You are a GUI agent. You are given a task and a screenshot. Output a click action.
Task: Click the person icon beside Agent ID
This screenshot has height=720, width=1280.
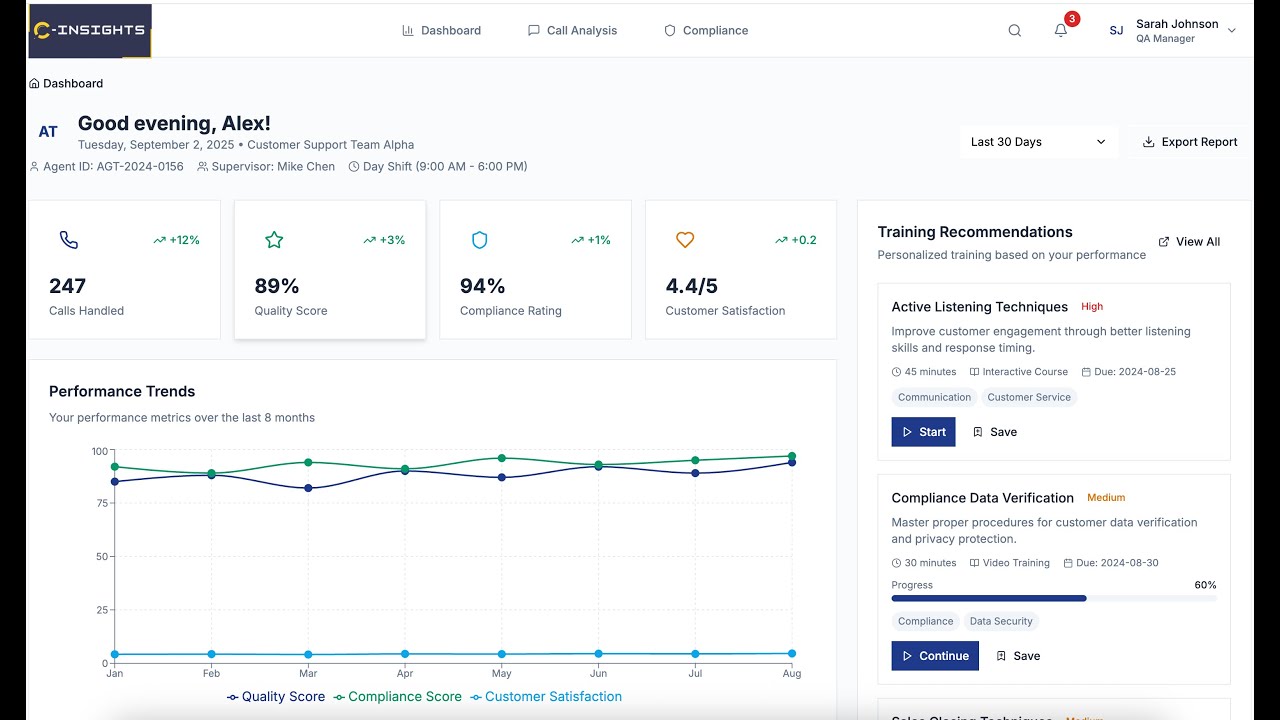34,167
